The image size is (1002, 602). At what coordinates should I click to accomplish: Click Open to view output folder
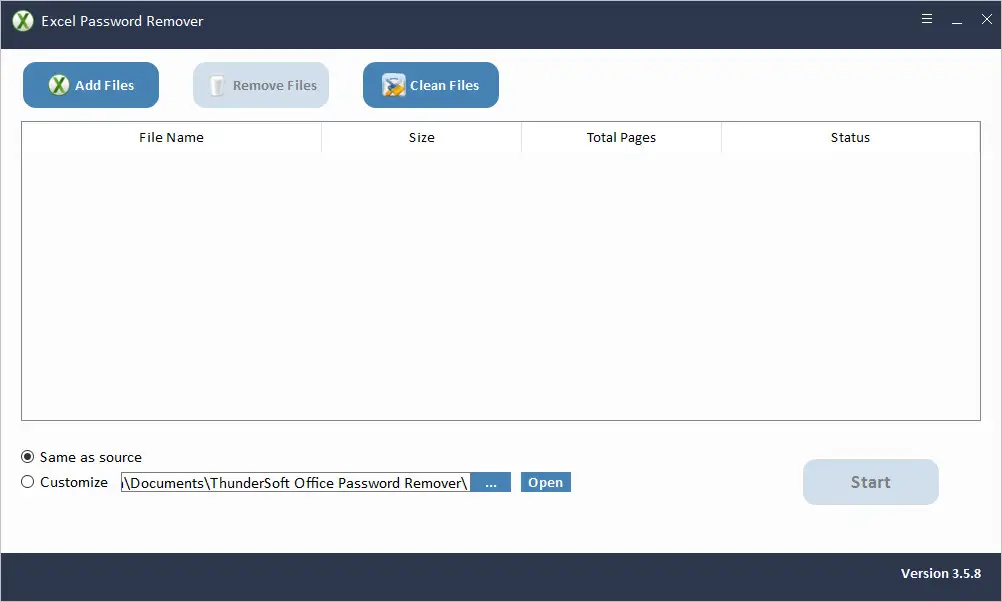coord(545,482)
